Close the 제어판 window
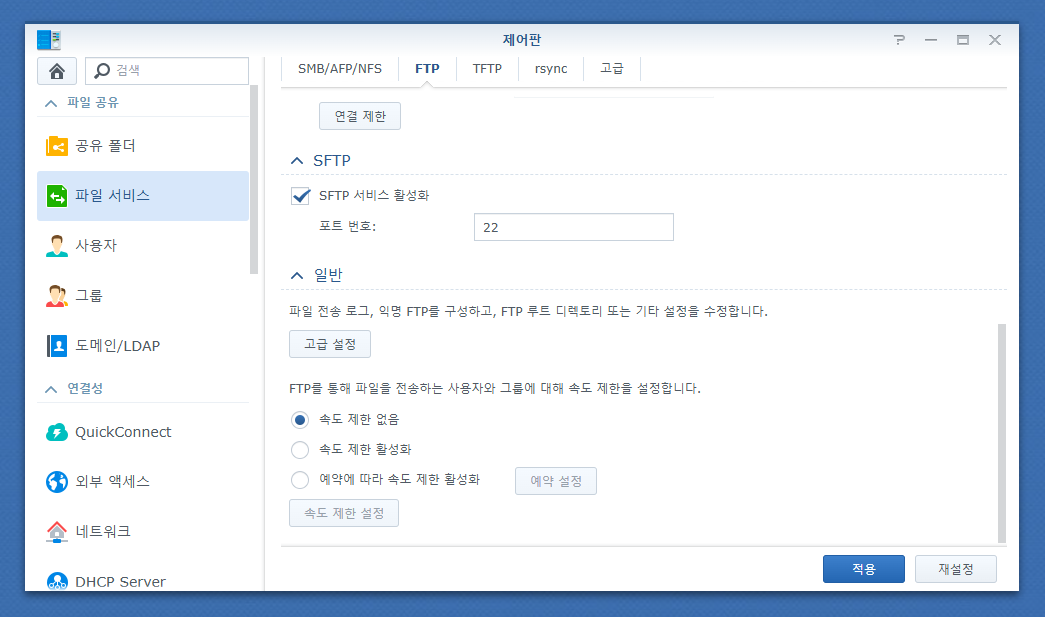Screen dimensions: 1045x617 (x=995, y=40)
